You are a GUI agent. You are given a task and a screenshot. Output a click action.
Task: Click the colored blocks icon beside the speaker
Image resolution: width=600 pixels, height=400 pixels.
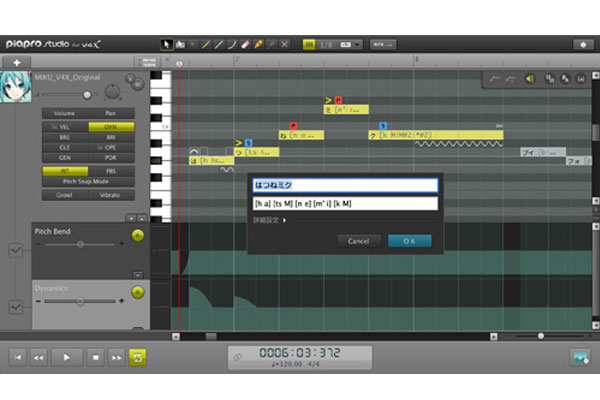coord(549,79)
